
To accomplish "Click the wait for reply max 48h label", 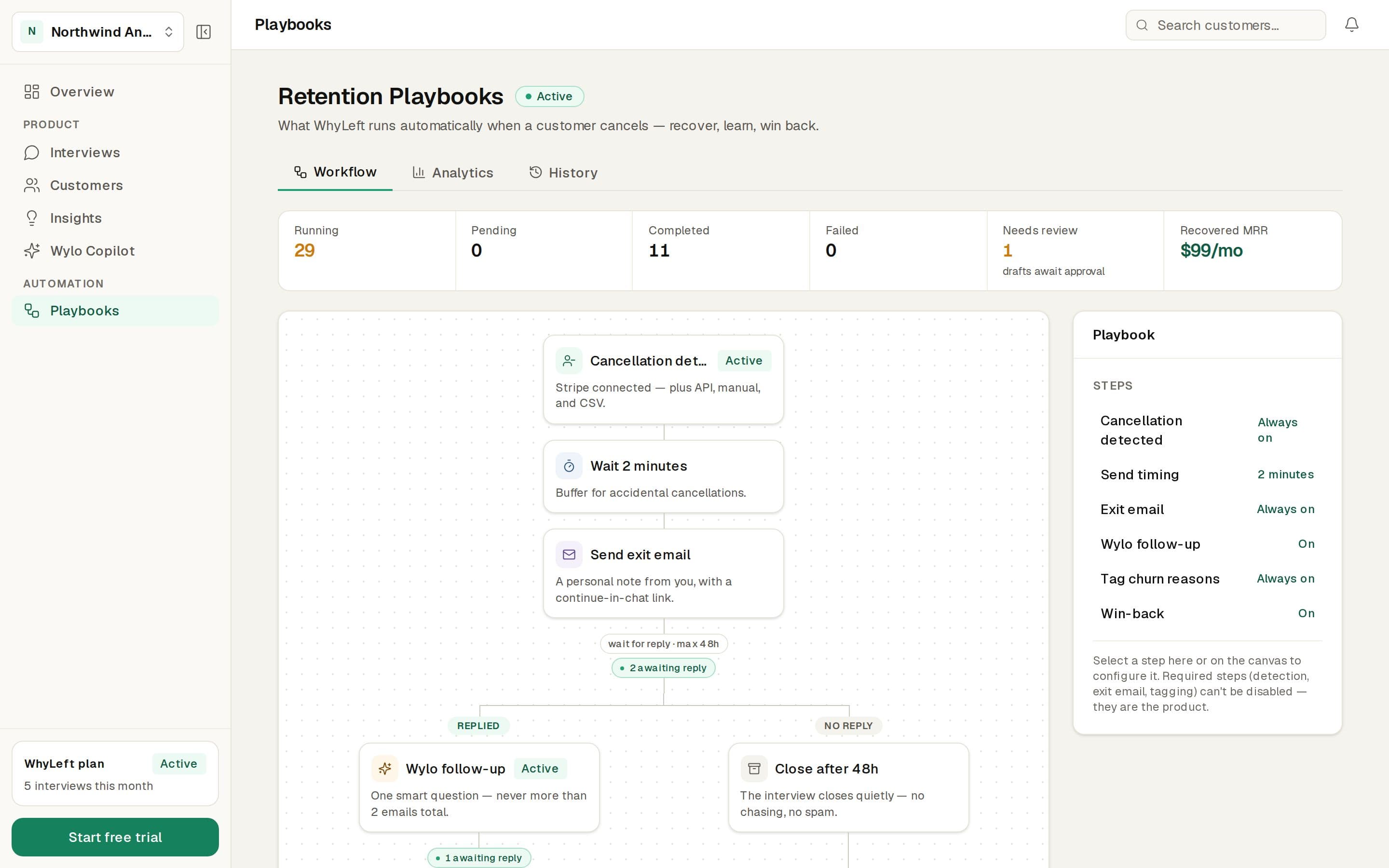I will click(x=664, y=644).
